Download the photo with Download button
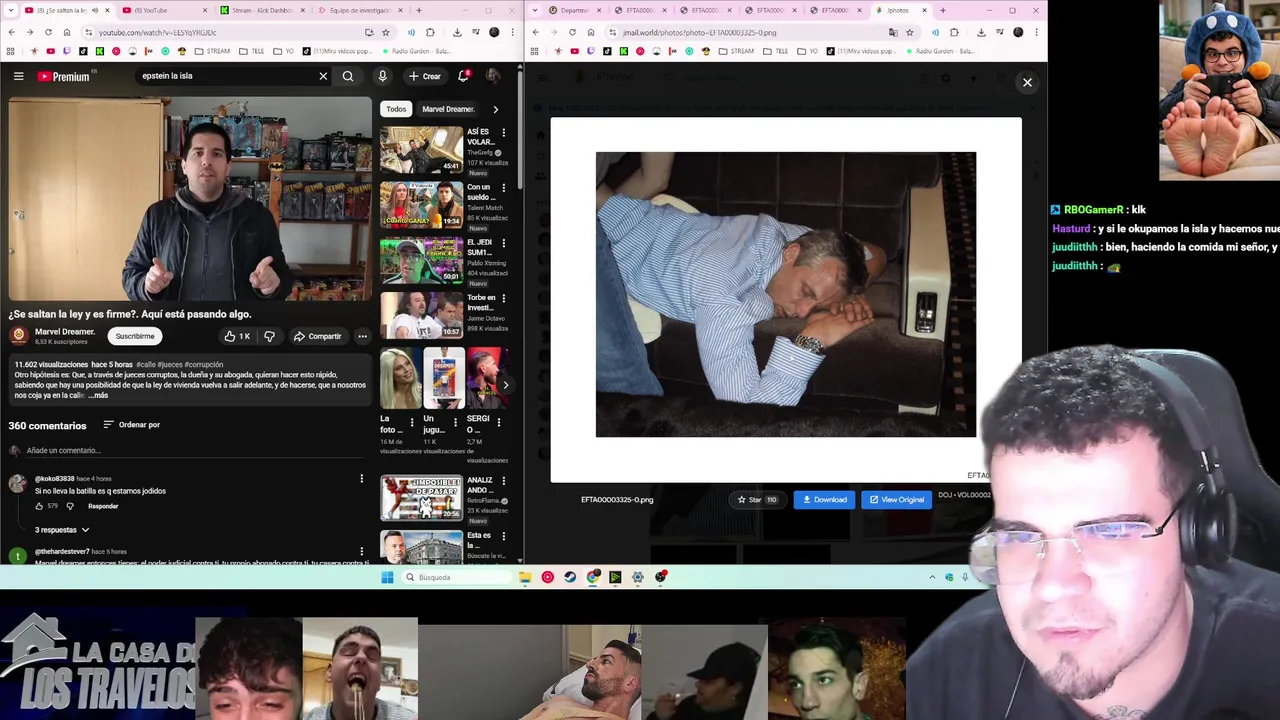Image resolution: width=1280 pixels, height=720 pixels. click(x=824, y=500)
